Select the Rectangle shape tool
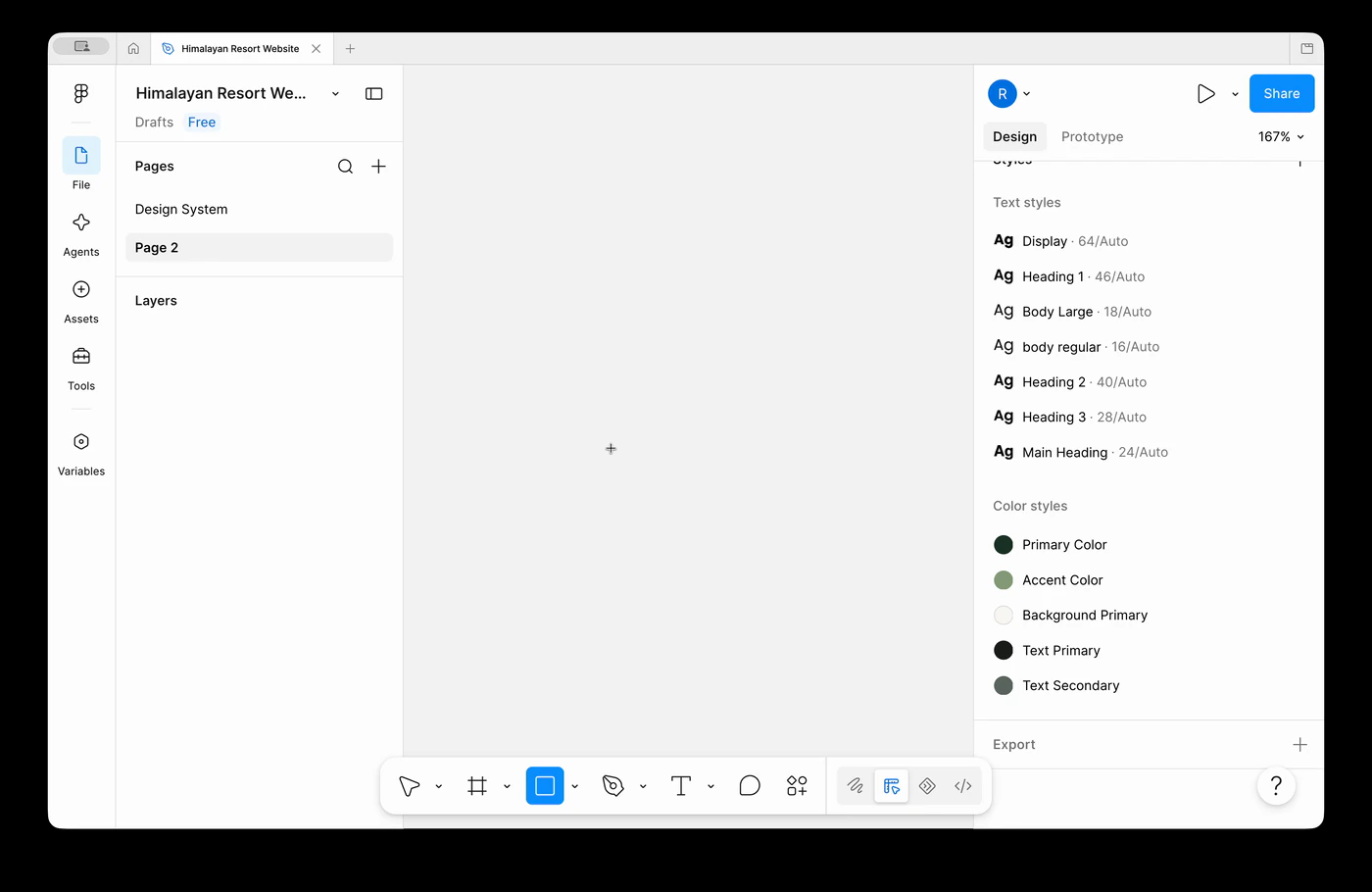This screenshot has width=1372, height=892. click(x=545, y=786)
